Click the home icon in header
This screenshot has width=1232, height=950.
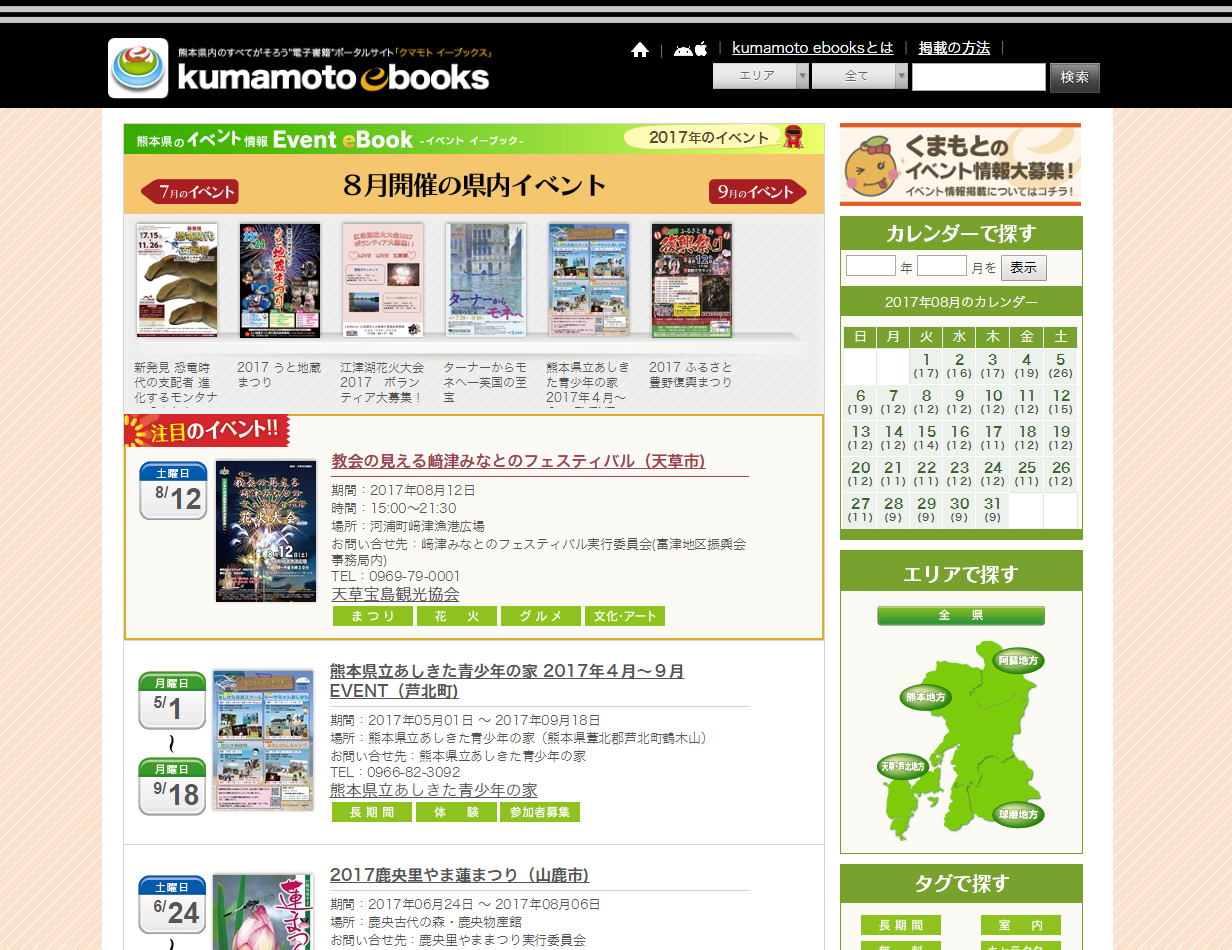click(x=640, y=50)
